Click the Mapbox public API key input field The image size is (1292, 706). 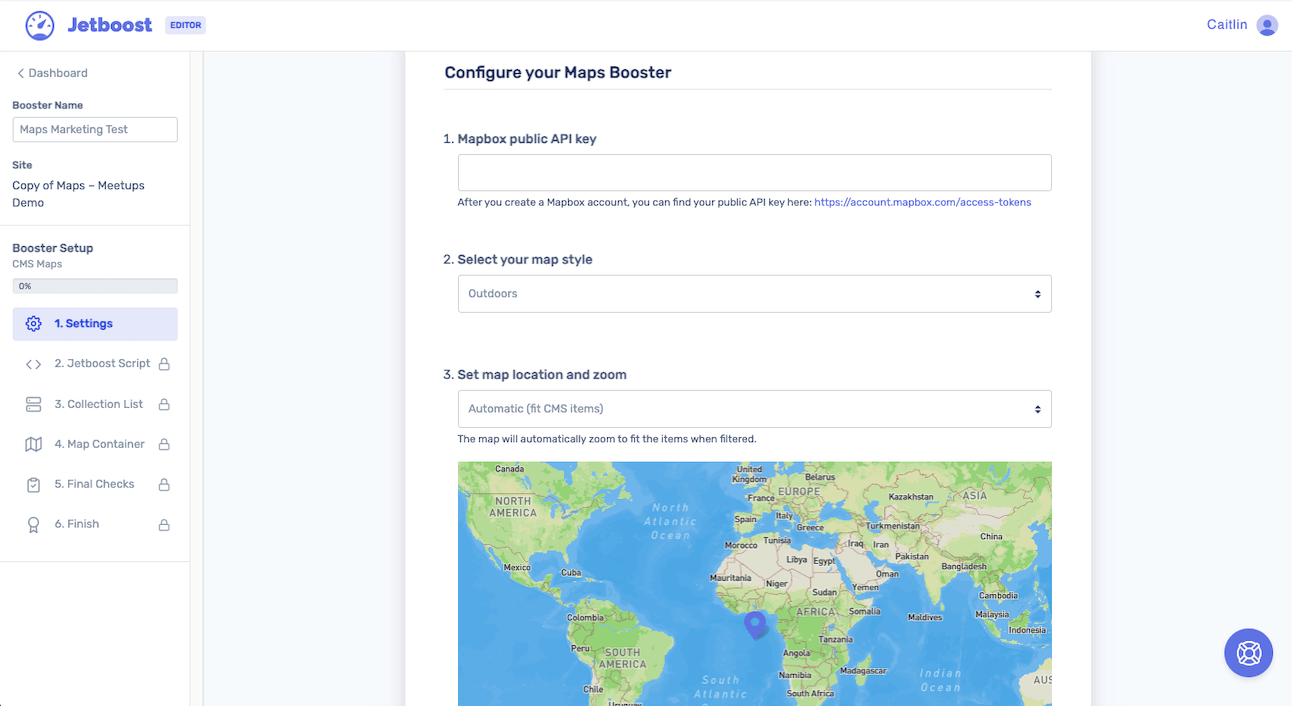(x=754, y=172)
